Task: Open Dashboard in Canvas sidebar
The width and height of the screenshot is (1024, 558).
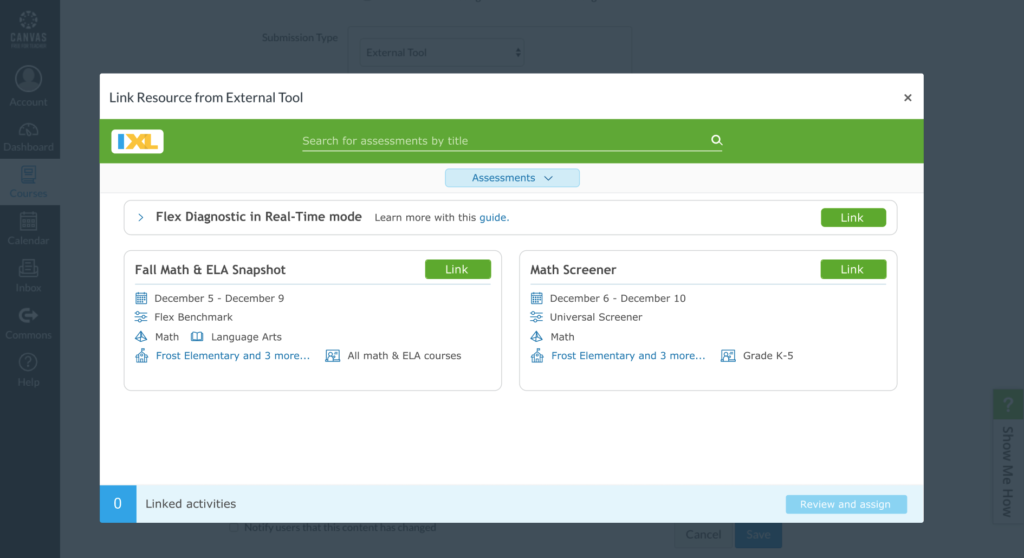Action: [x=28, y=136]
